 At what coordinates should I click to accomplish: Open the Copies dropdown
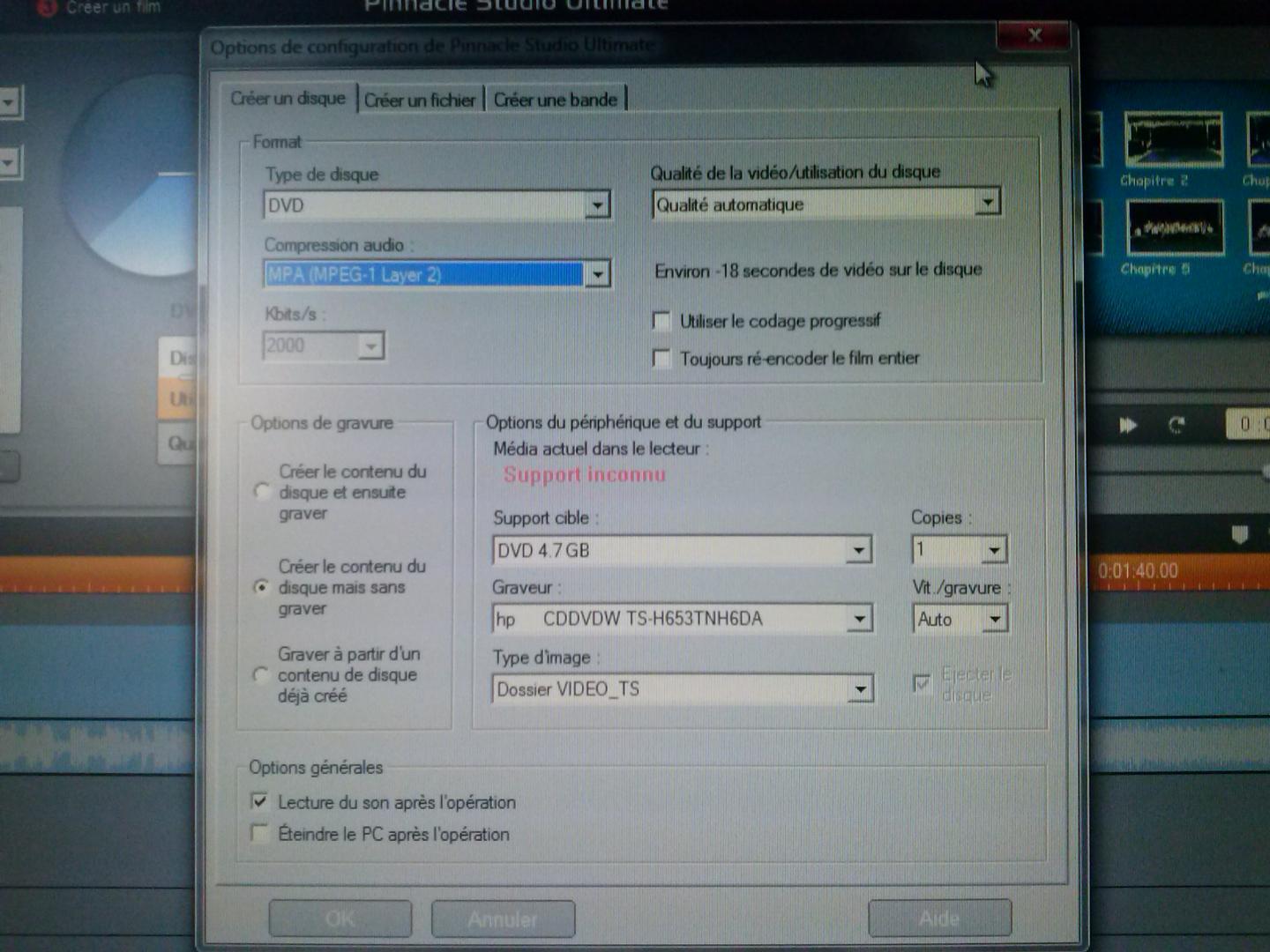(x=959, y=550)
